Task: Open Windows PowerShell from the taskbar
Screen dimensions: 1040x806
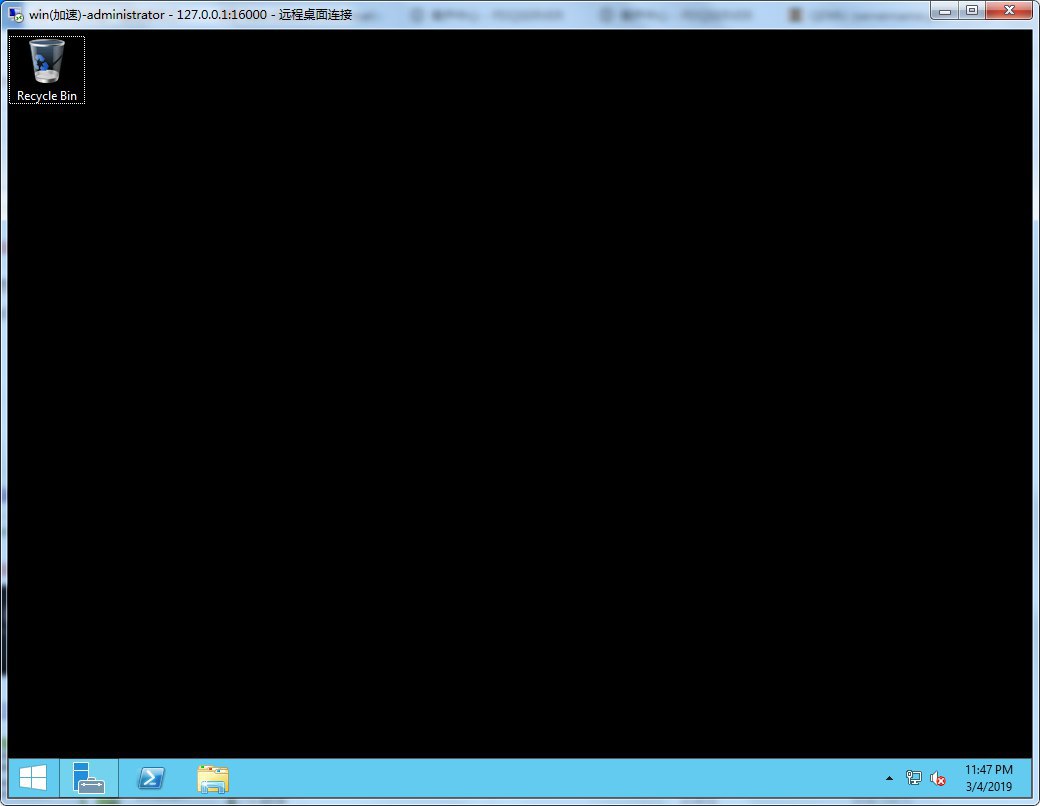Action: point(151,778)
